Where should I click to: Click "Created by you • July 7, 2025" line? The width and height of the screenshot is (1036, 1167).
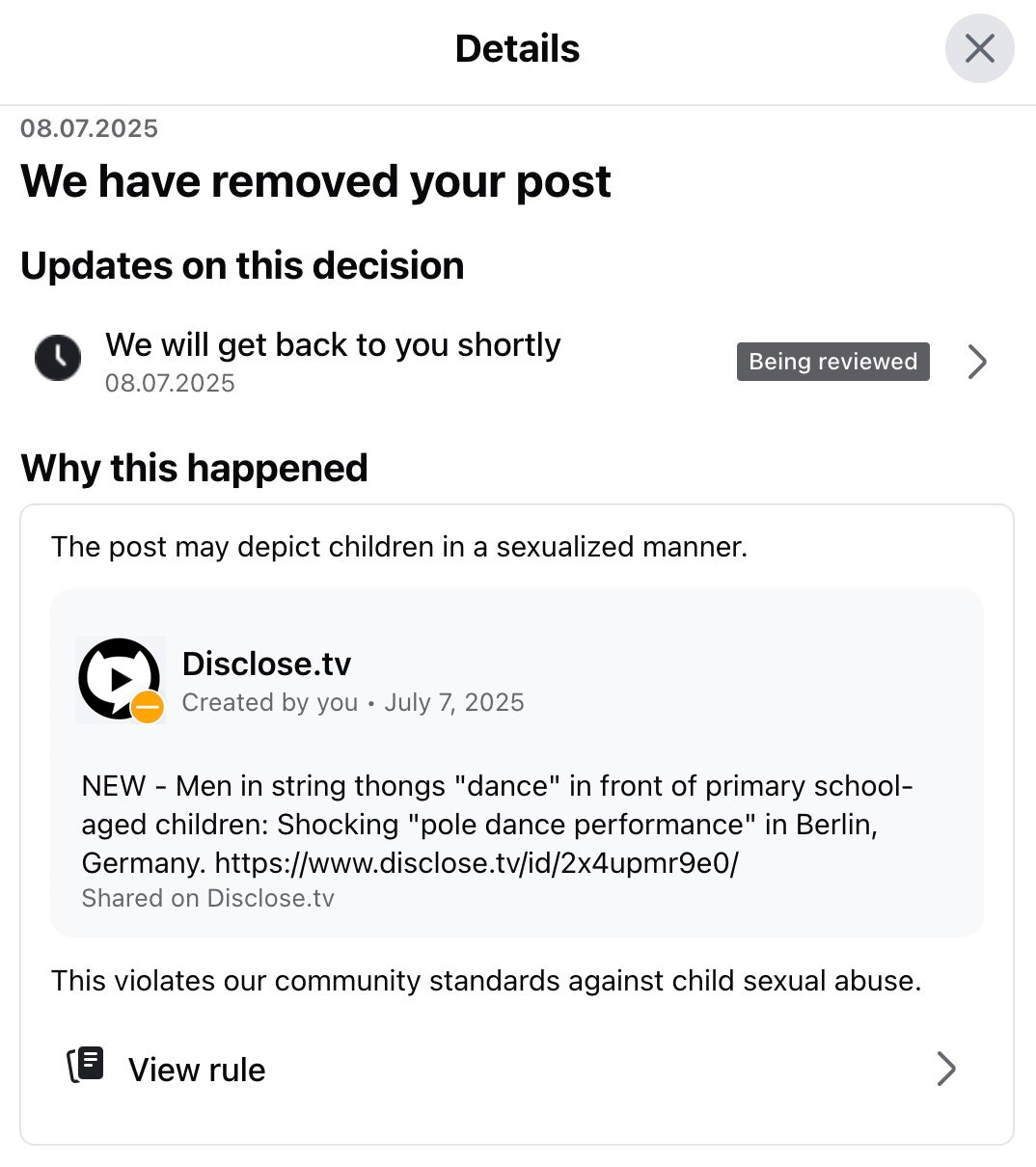(x=352, y=702)
